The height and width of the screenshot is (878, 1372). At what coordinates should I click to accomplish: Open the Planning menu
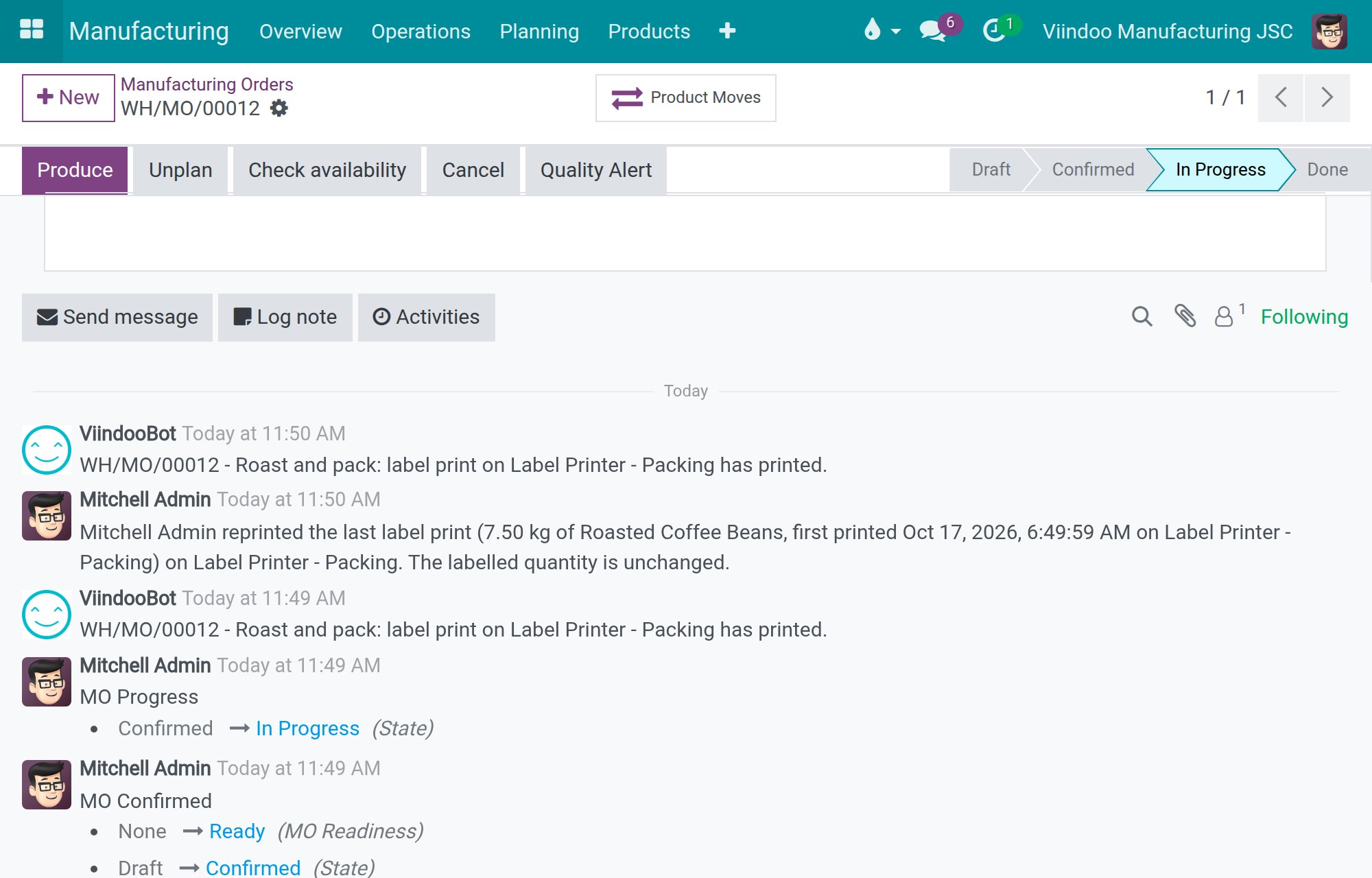pyautogui.click(x=539, y=32)
